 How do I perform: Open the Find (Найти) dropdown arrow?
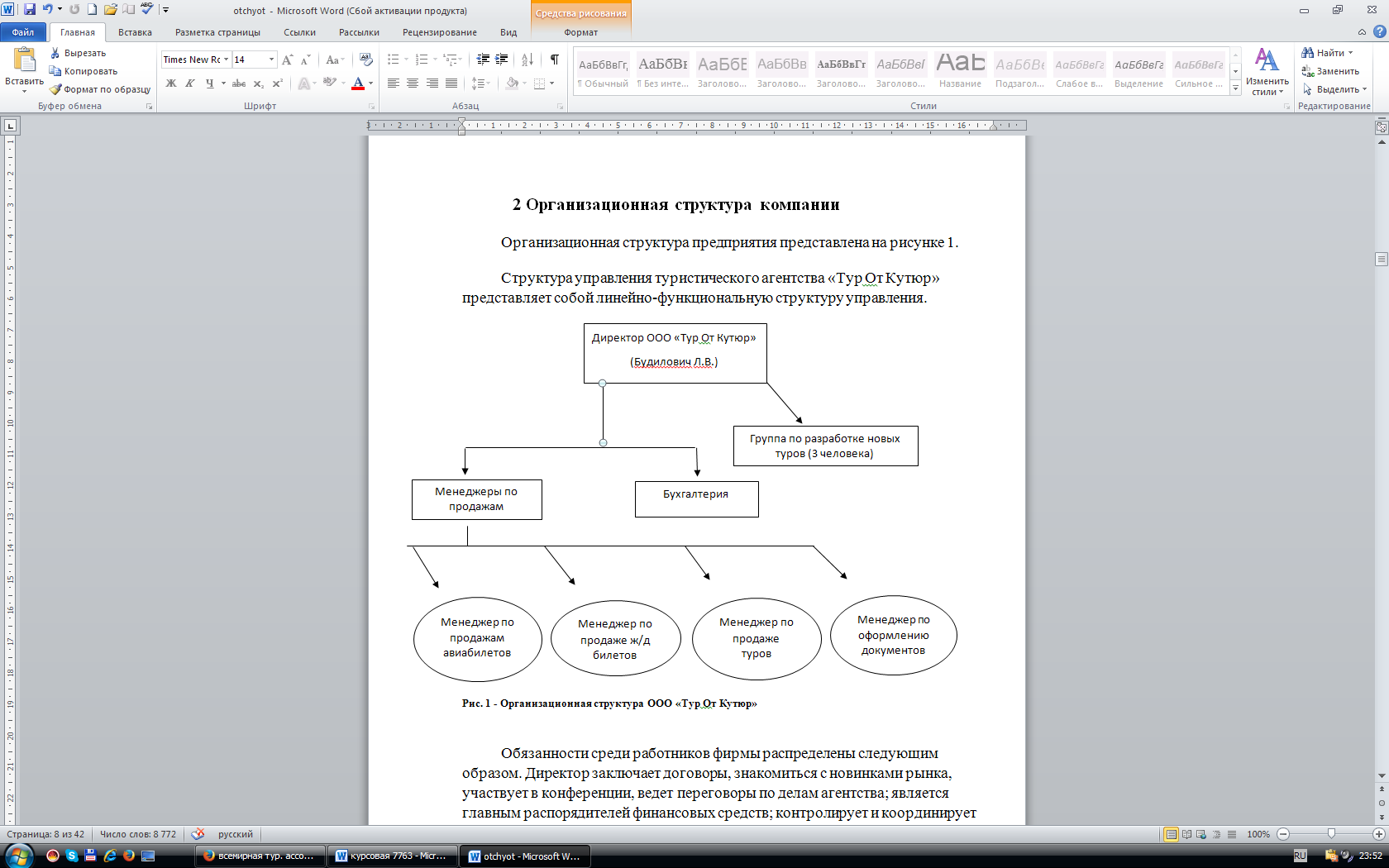(1351, 53)
